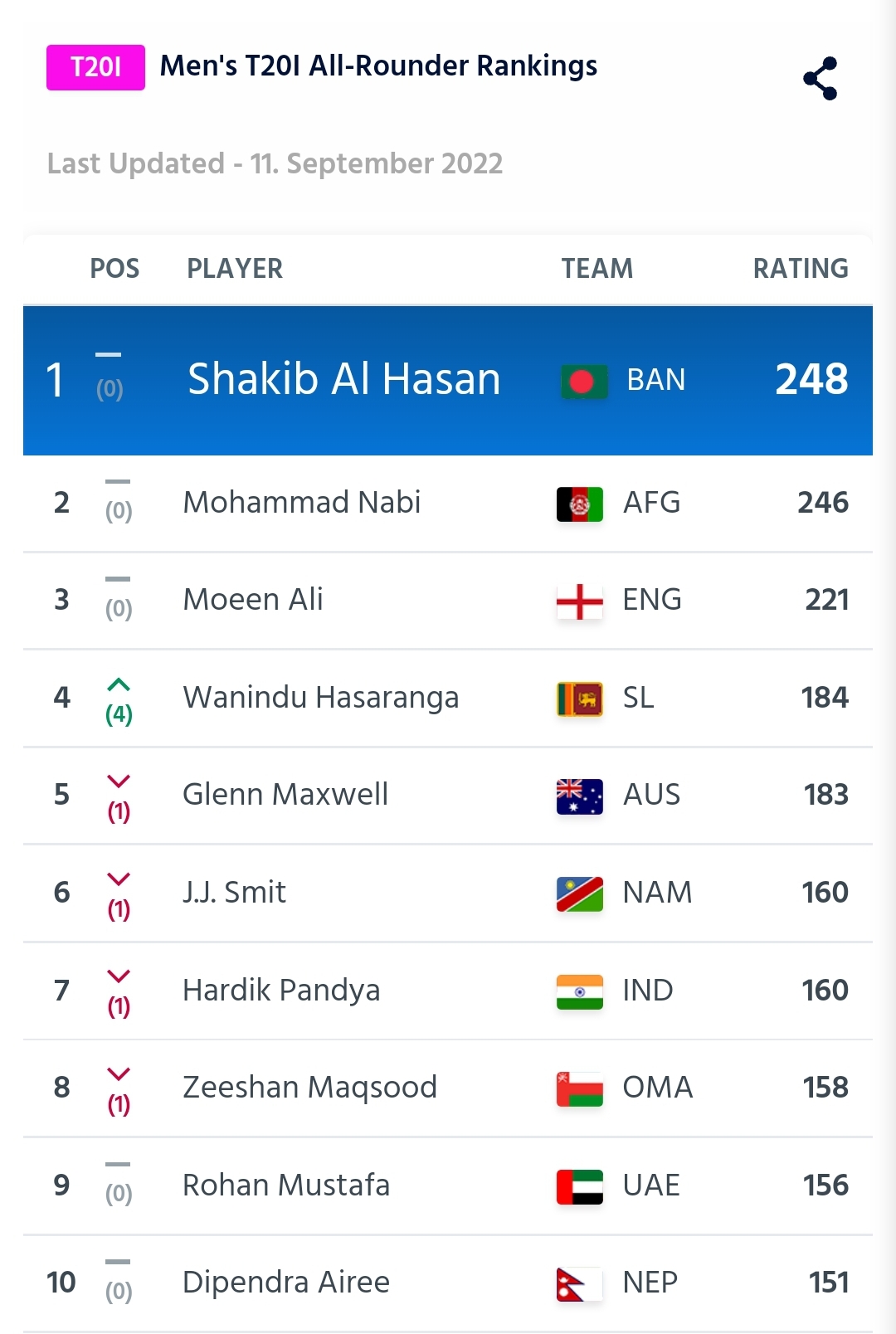Click the Sri Lanka flag icon
Screen dimensions: 896x1334
point(579,699)
